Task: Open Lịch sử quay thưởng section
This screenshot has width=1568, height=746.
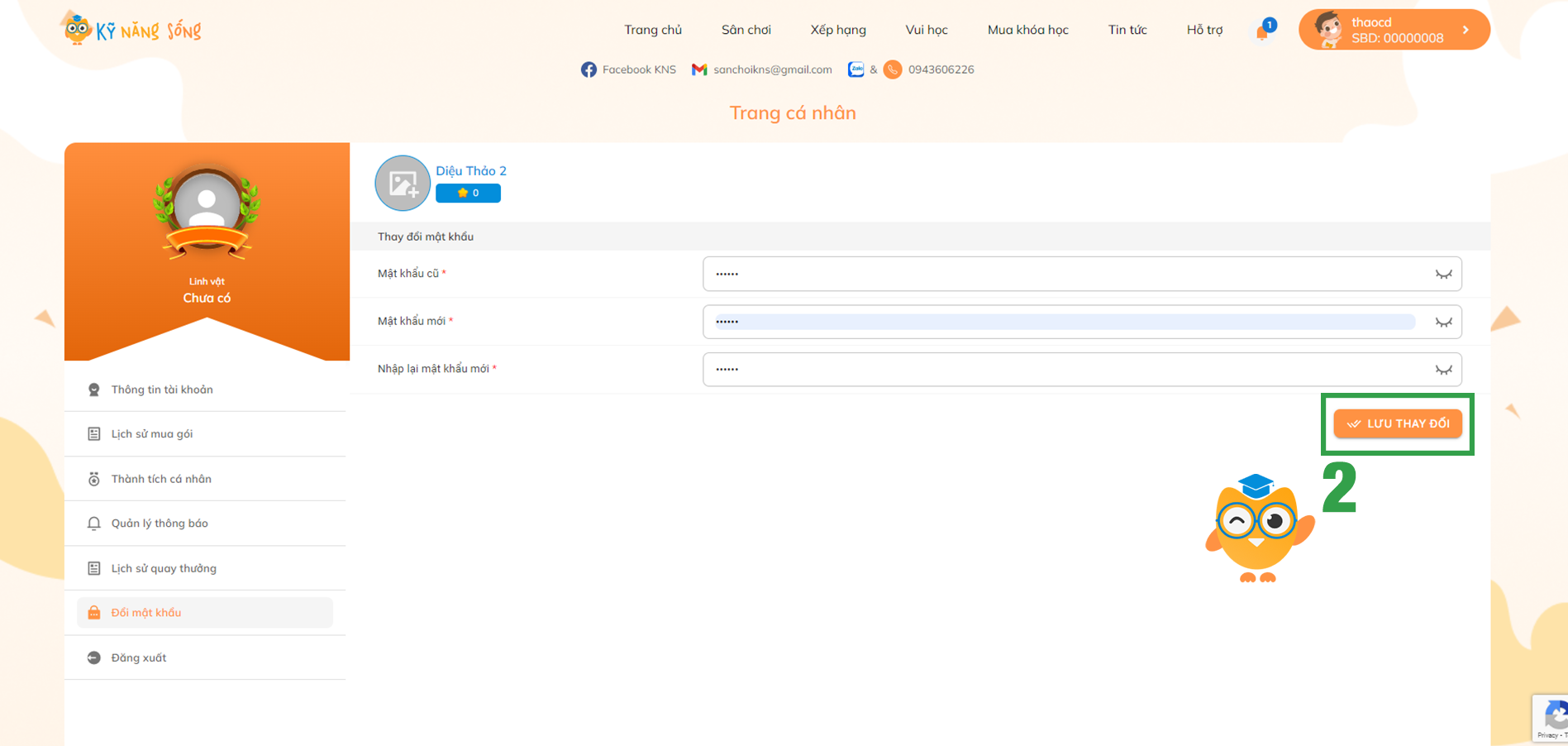Action: (164, 568)
